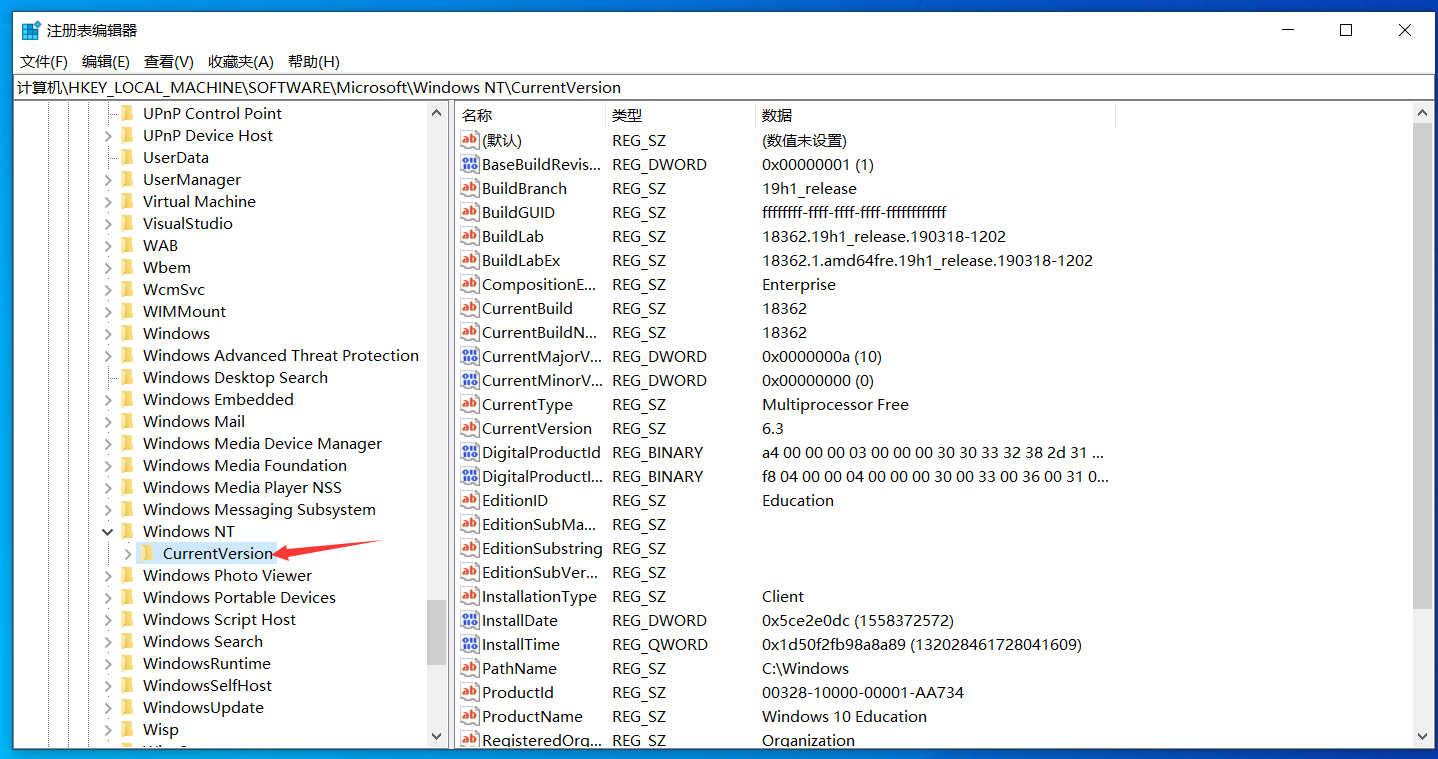Expand the Windows Script Host node
This screenshot has width=1438, height=759.
coord(108,619)
